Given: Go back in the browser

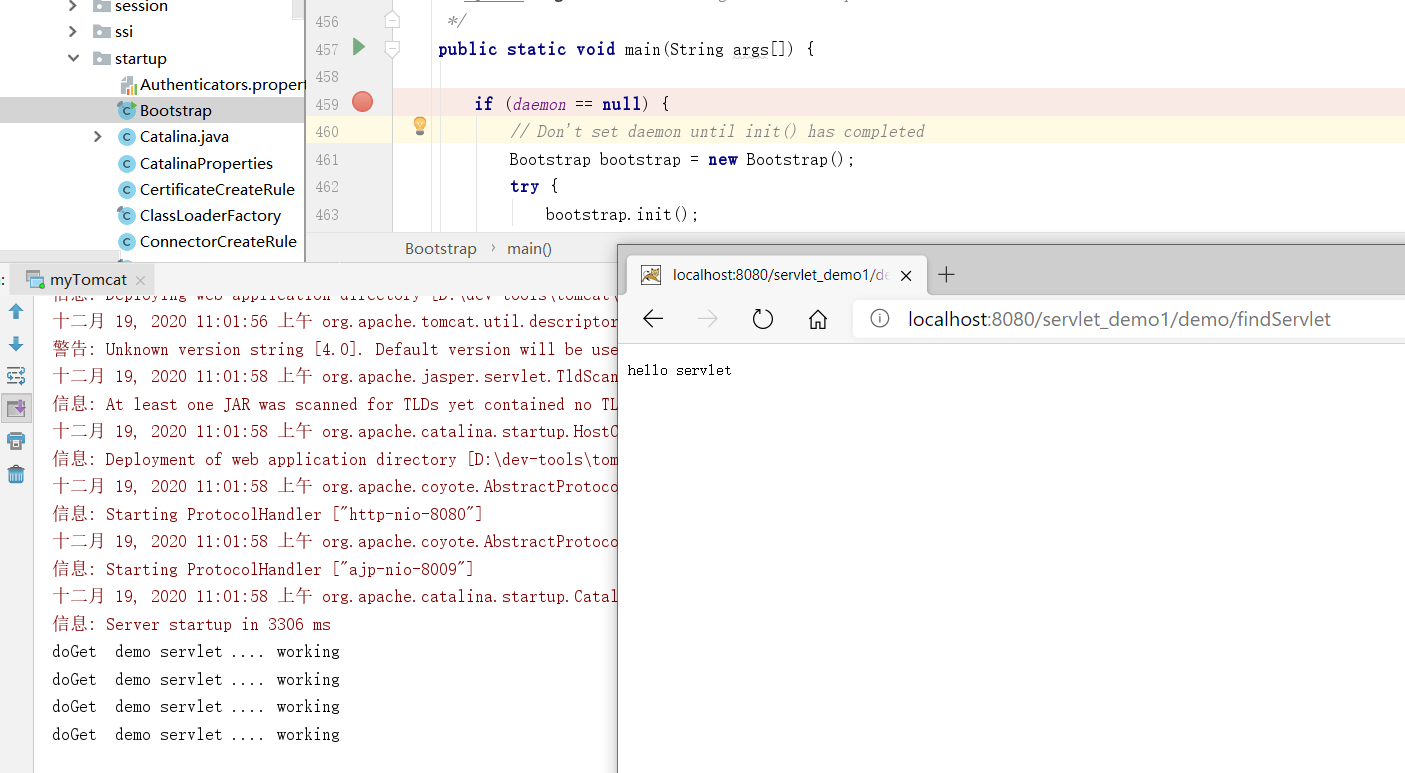Looking at the screenshot, I should point(653,319).
